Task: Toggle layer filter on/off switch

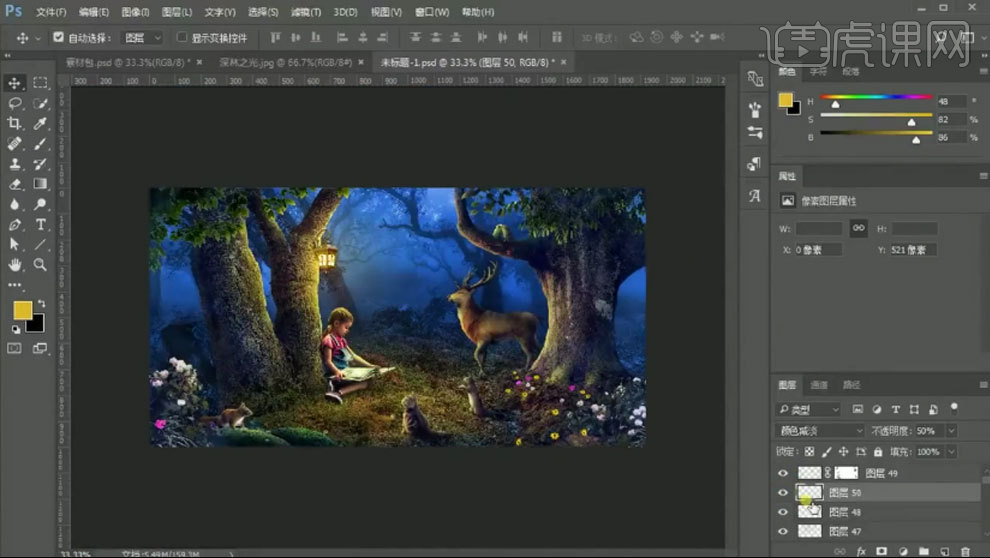Action: click(954, 408)
